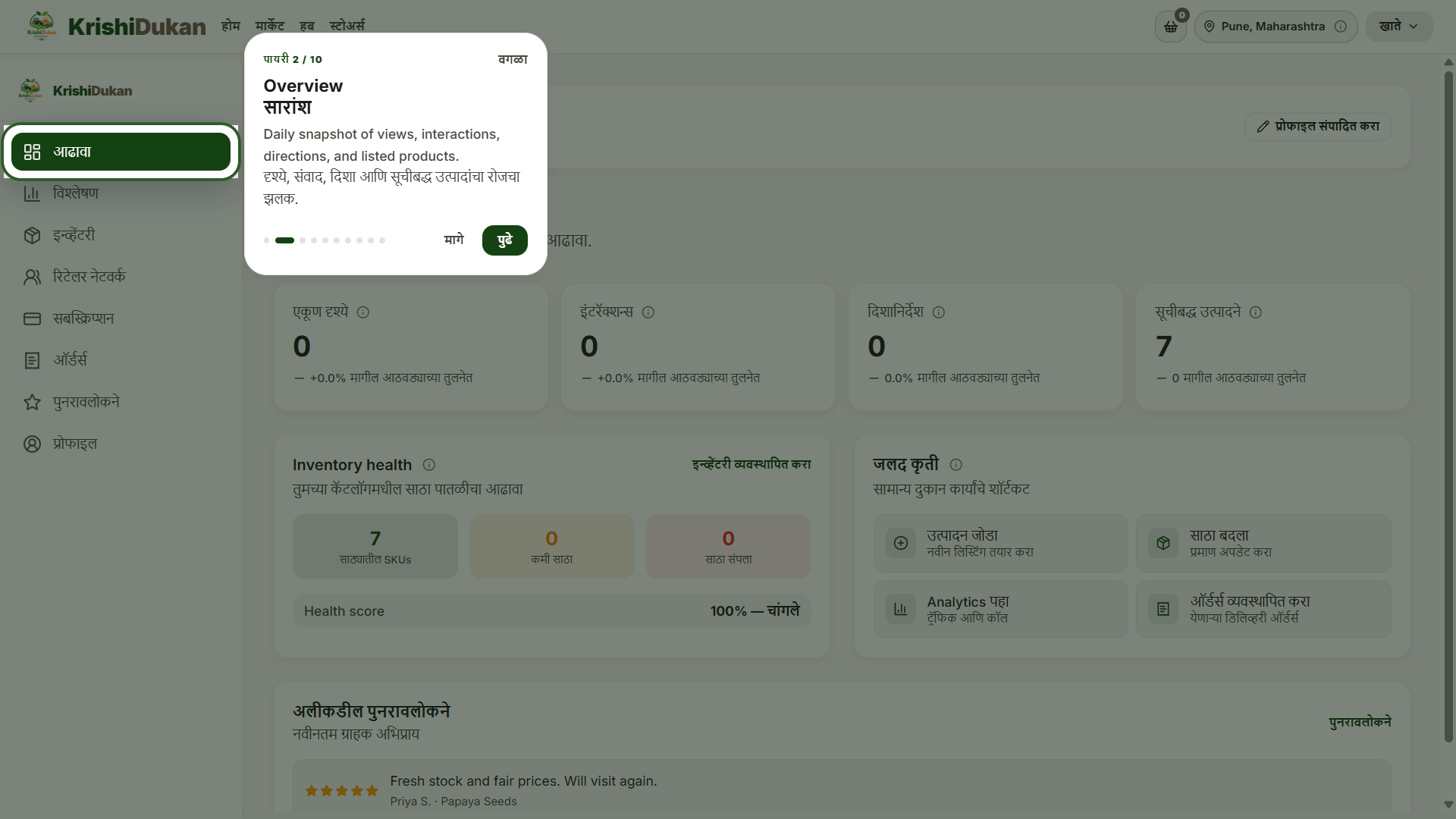Click info icon beside Inventory health
The width and height of the screenshot is (1456, 819).
[x=429, y=465]
